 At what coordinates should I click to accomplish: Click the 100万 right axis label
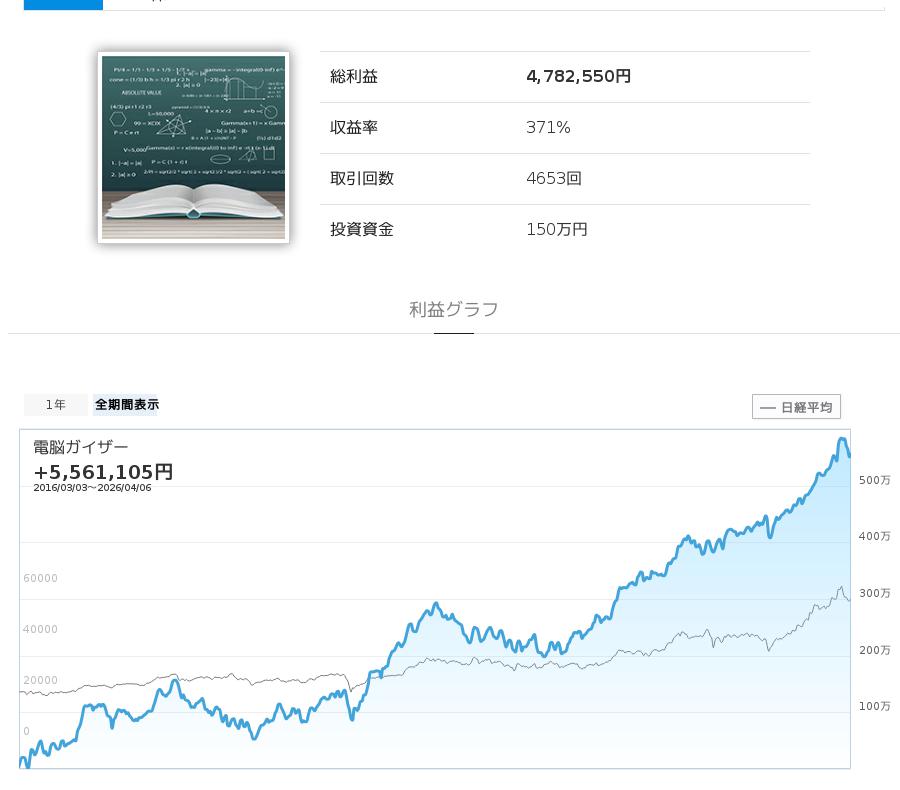click(x=874, y=707)
